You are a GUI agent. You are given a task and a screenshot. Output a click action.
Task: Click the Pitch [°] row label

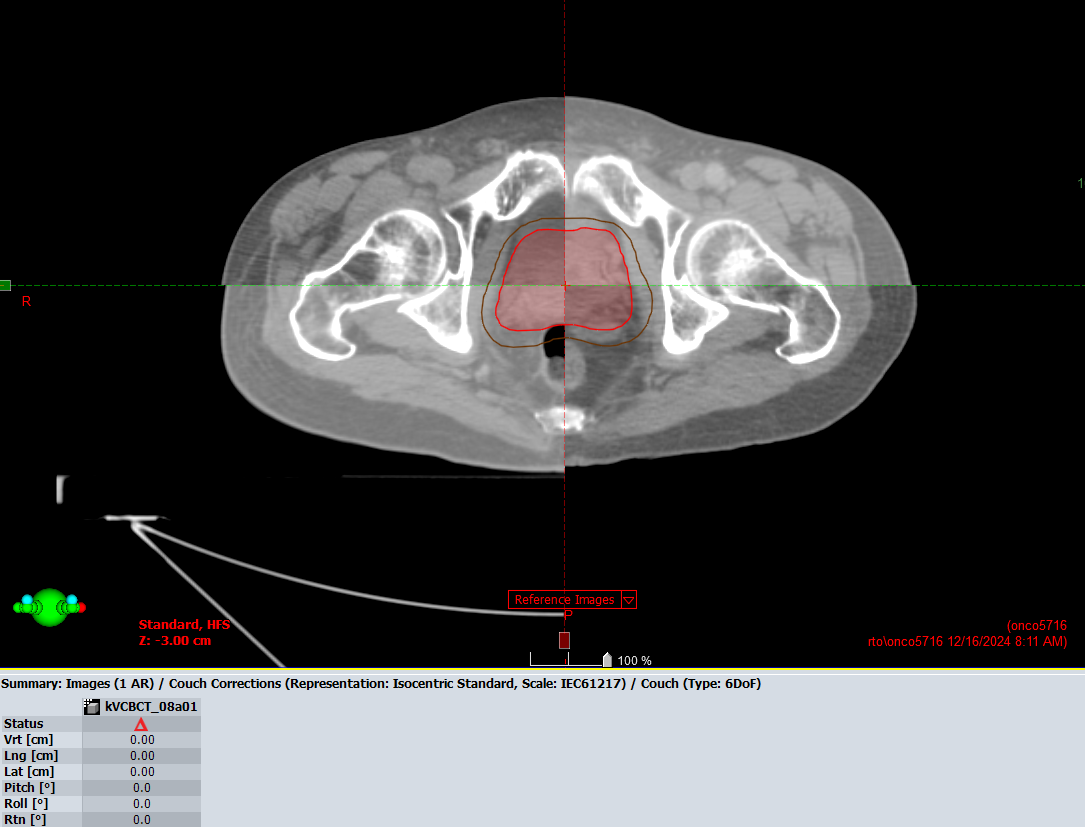[29, 788]
